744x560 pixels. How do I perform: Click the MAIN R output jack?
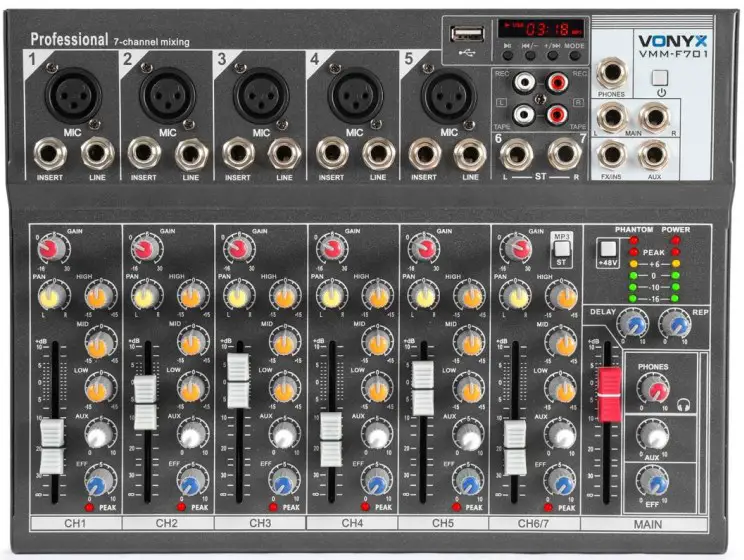point(654,117)
